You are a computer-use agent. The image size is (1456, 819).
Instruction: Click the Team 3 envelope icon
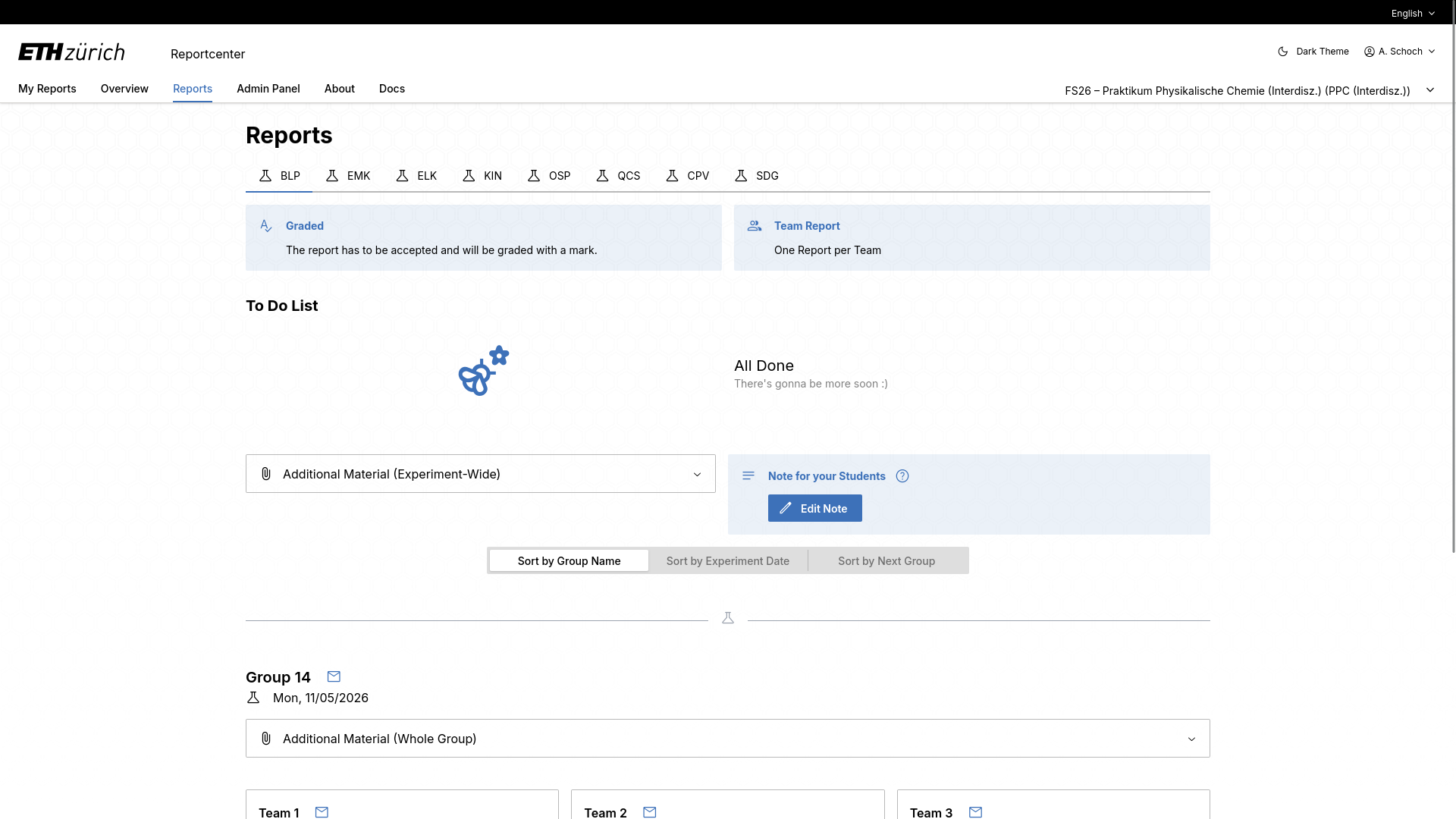click(976, 812)
